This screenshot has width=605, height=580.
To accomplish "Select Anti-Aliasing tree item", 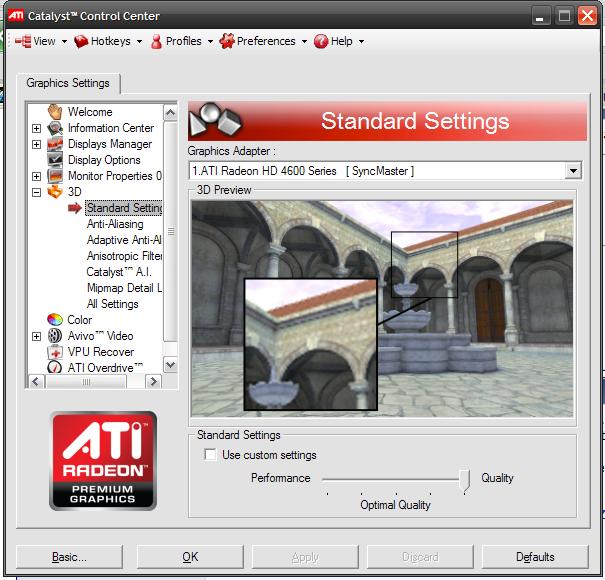I will (x=115, y=224).
